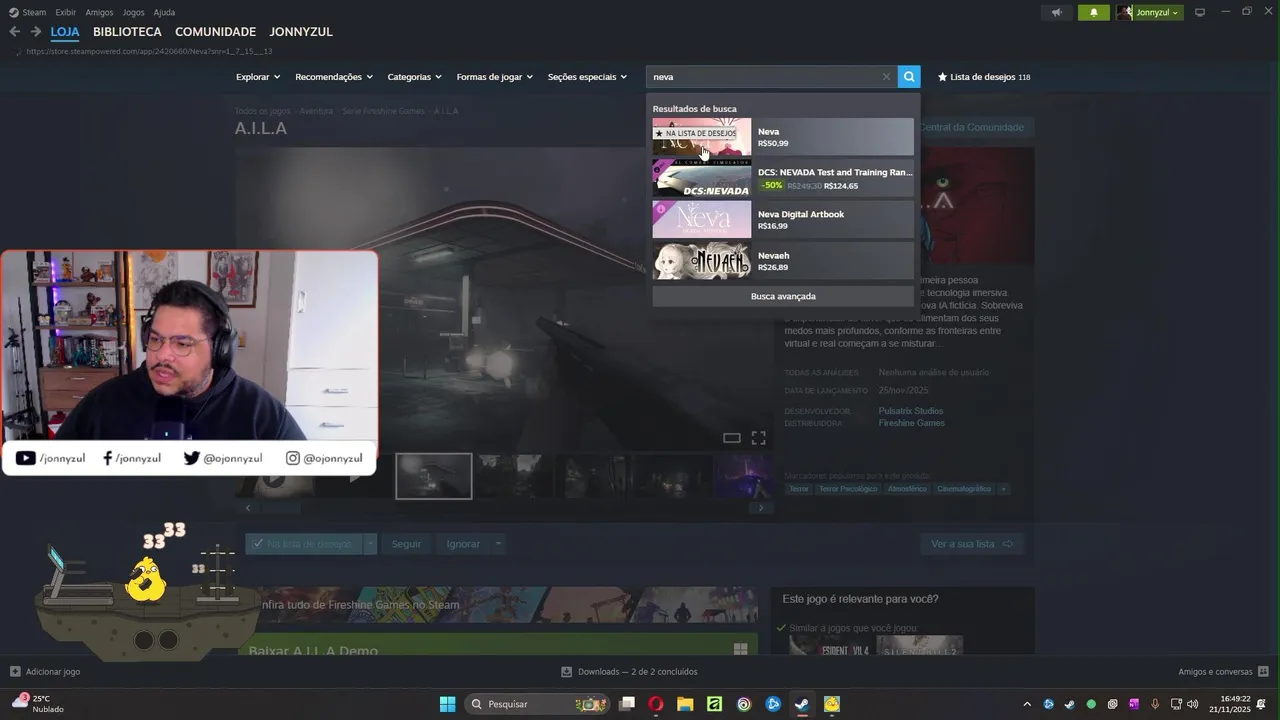Go forward with the right arrow

click(x=36, y=32)
